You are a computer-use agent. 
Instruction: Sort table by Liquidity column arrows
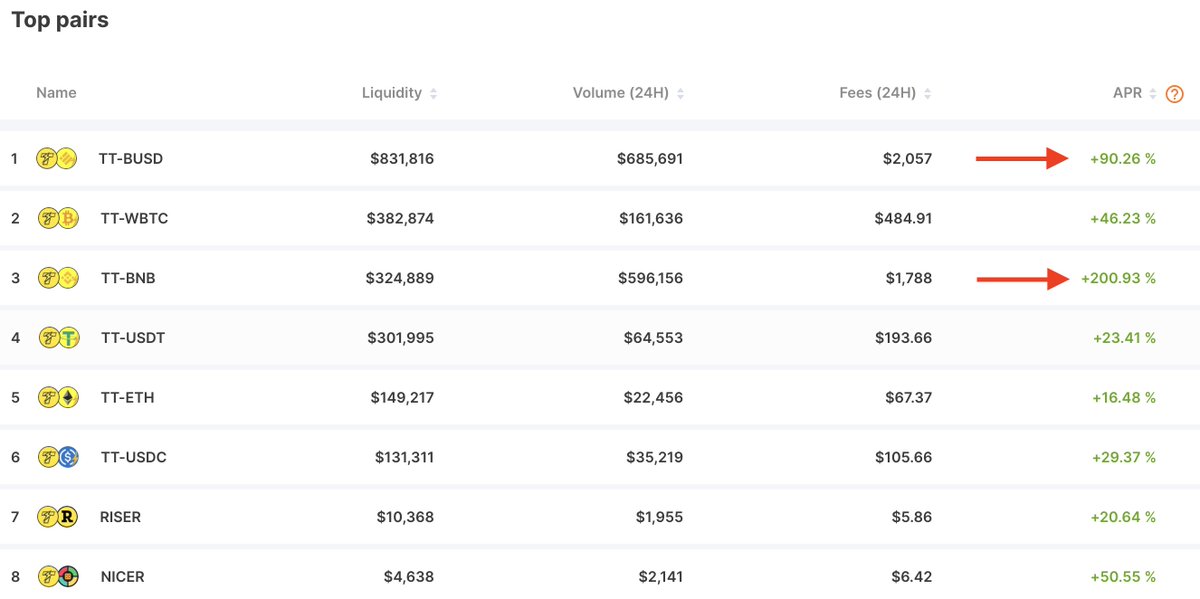click(x=433, y=94)
